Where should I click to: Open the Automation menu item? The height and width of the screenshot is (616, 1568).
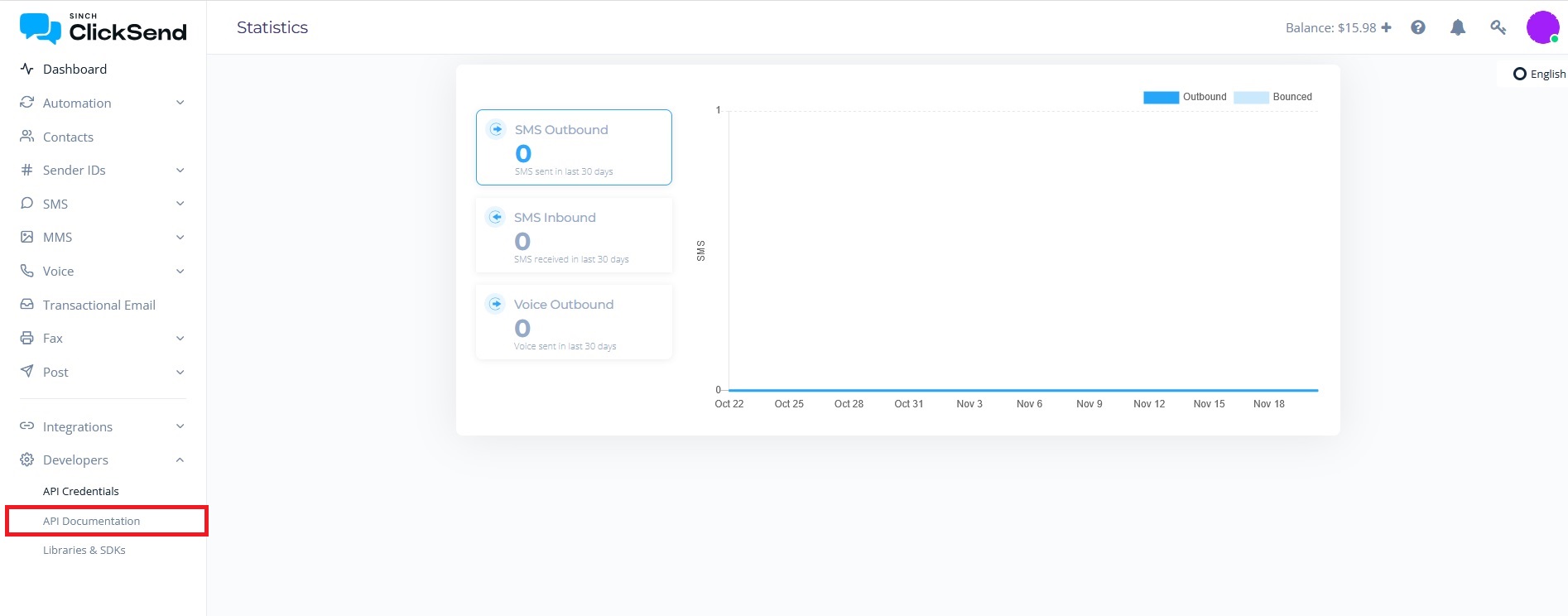pyautogui.click(x=77, y=103)
